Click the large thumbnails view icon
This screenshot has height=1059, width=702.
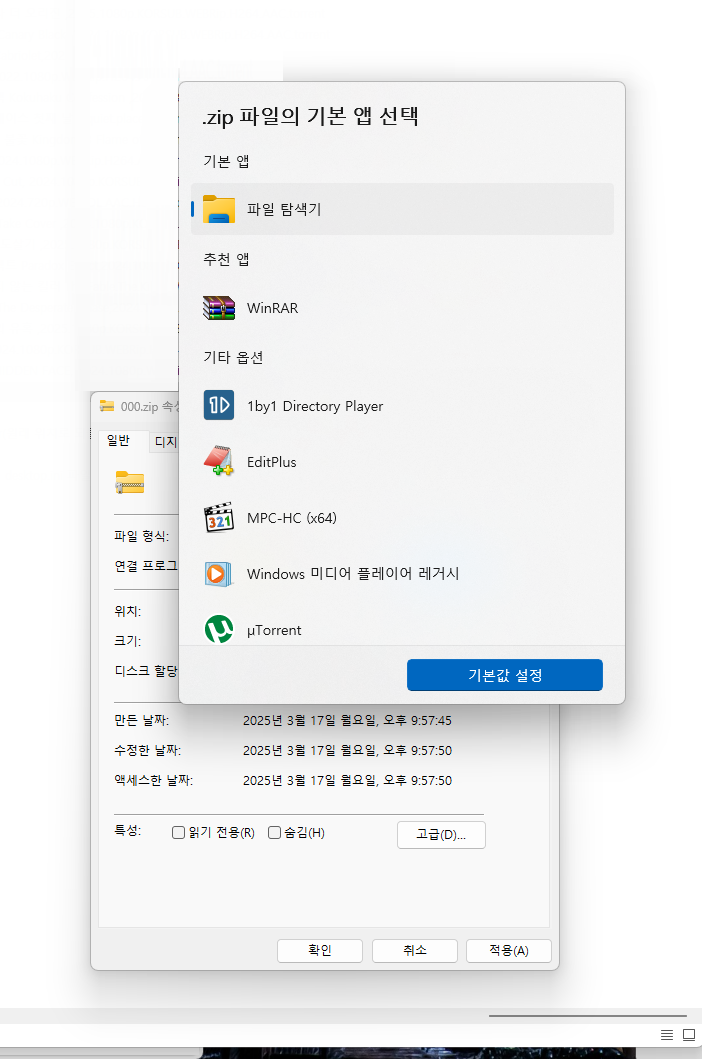tap(689, 1035)
